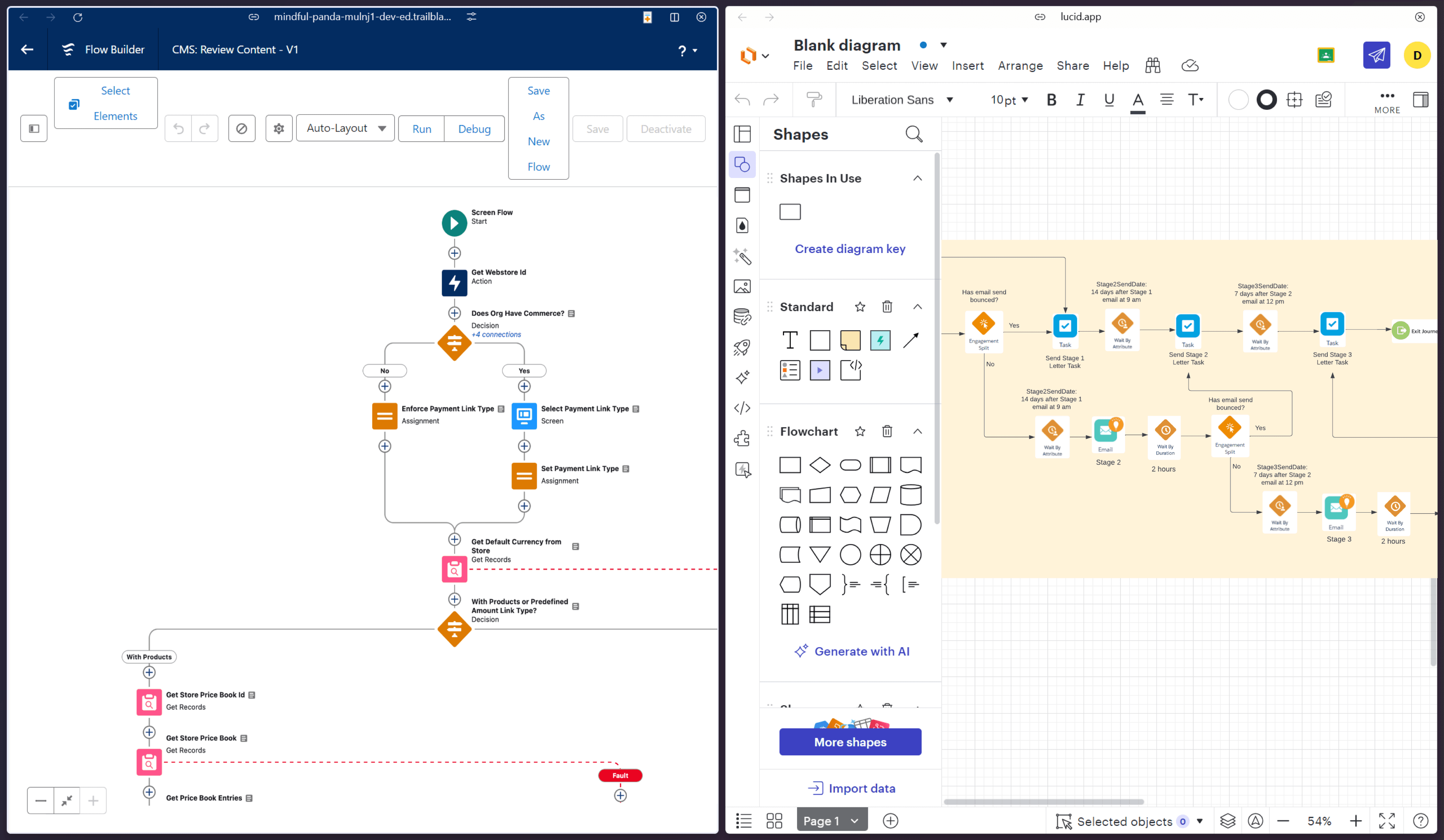
Task: Open the text color picker
Action: click(1138, 101)
